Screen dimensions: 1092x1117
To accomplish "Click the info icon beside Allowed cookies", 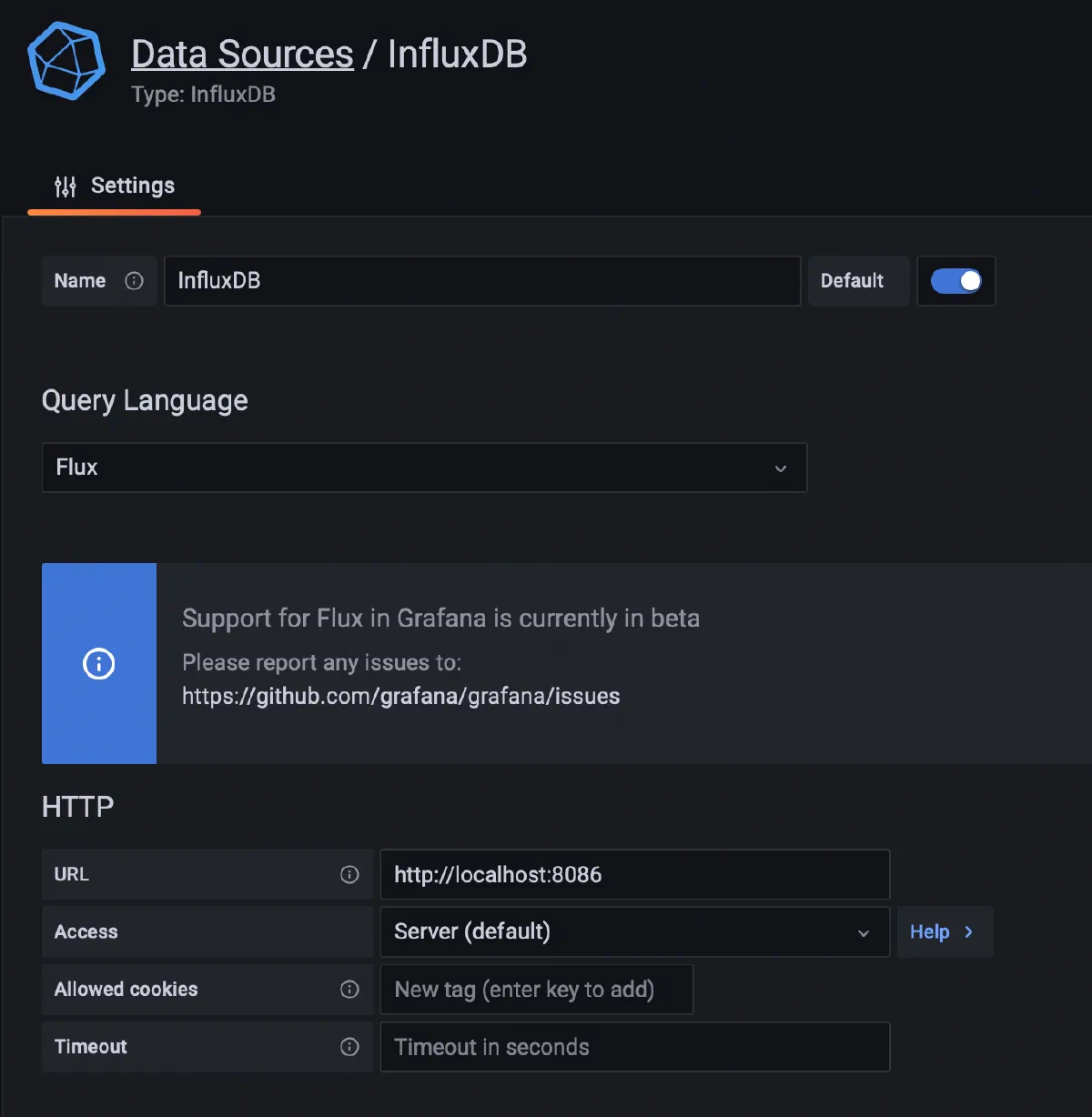I will click(x=349, y=990).
